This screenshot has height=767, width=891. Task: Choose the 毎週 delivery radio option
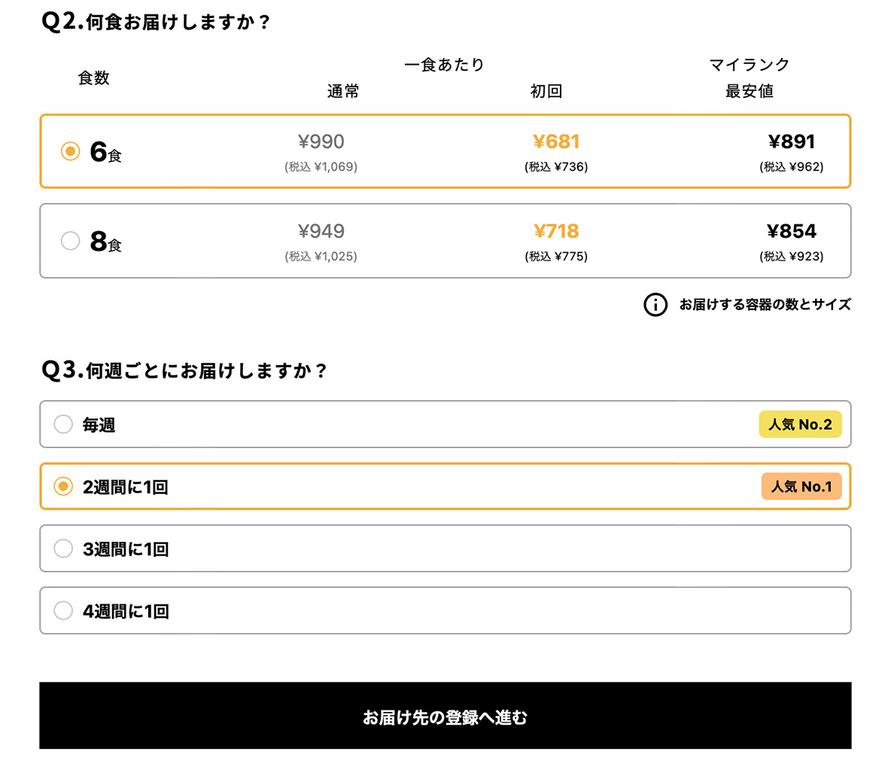coord(63,425)
